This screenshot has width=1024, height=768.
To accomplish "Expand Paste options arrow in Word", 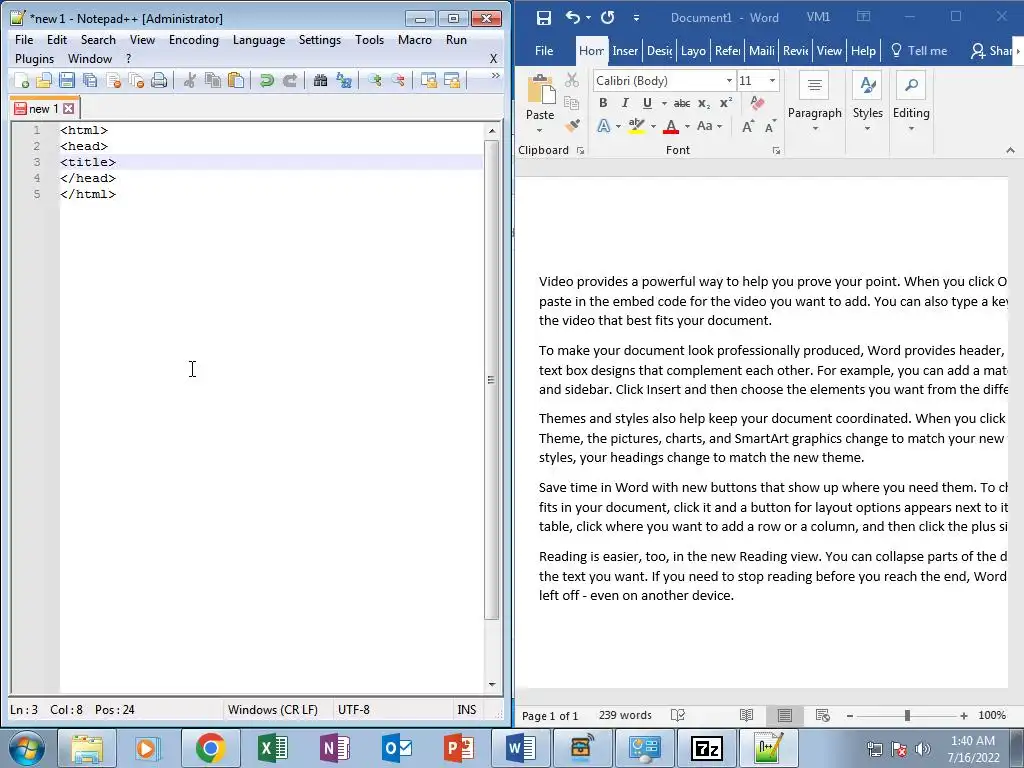I will (x=539, y=130).
